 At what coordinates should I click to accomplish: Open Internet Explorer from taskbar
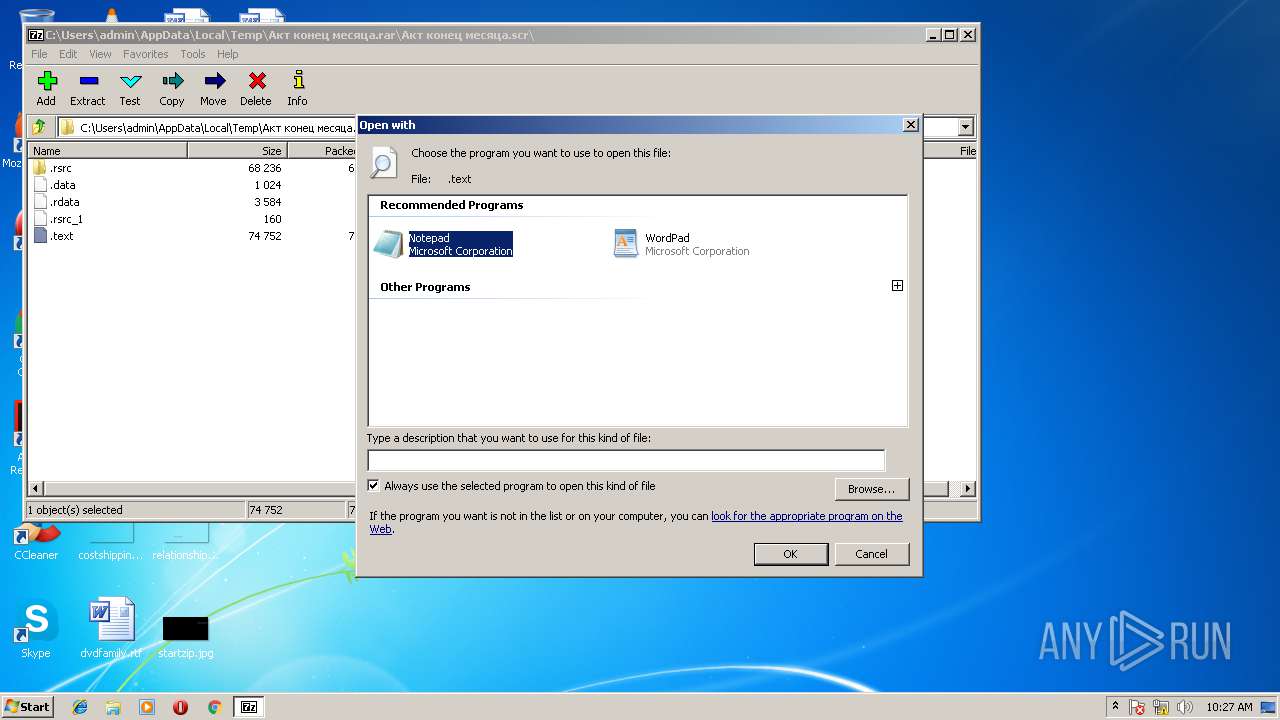[x=80, y=707]
